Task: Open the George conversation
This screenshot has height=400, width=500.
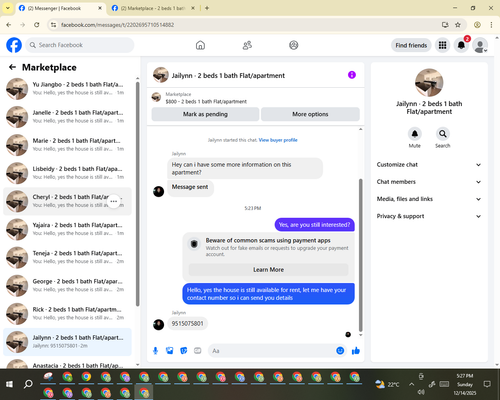Action: 68,286
